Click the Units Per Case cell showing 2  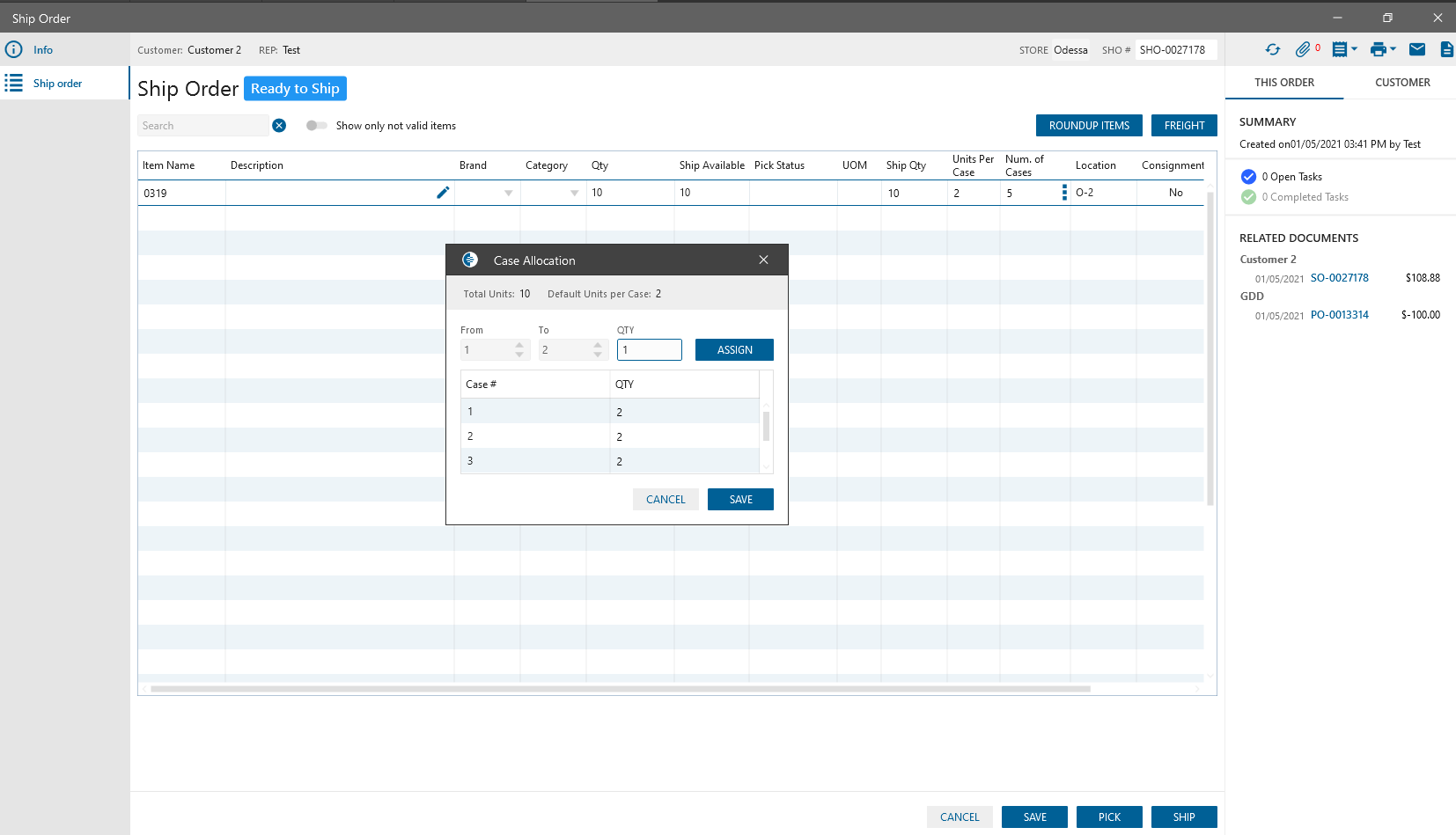pyautogui.click(x=974, y=193)
